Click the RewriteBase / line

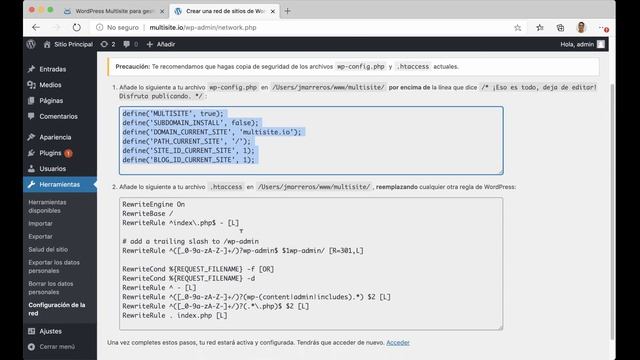click(x=148, y=213)
